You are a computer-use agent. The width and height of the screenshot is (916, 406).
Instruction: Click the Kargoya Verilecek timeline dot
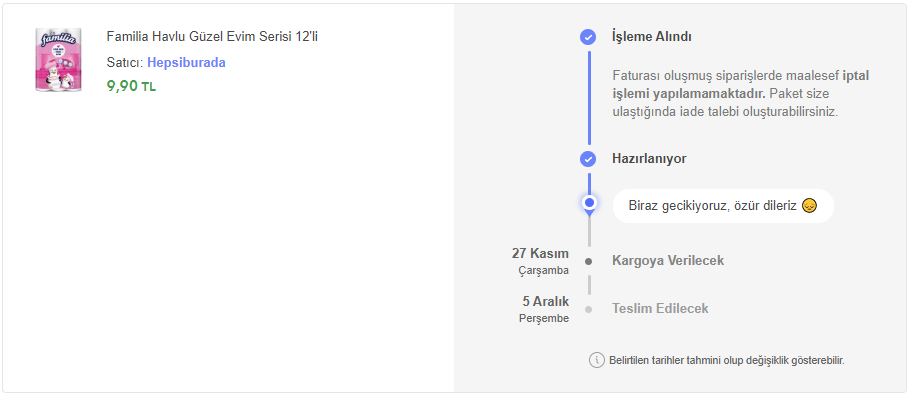pos(588,261)
